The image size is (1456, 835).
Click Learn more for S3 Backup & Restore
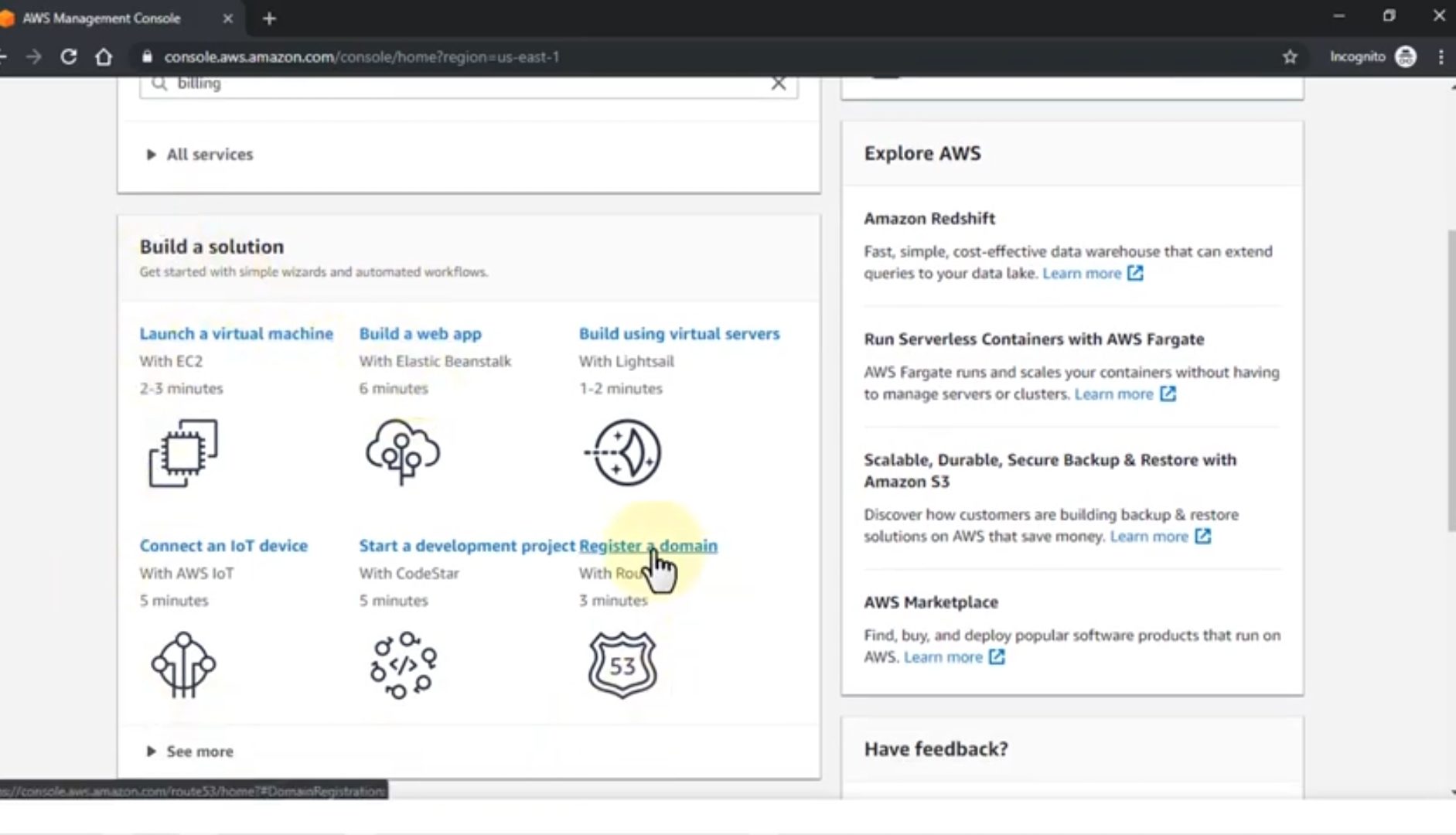1149,536
